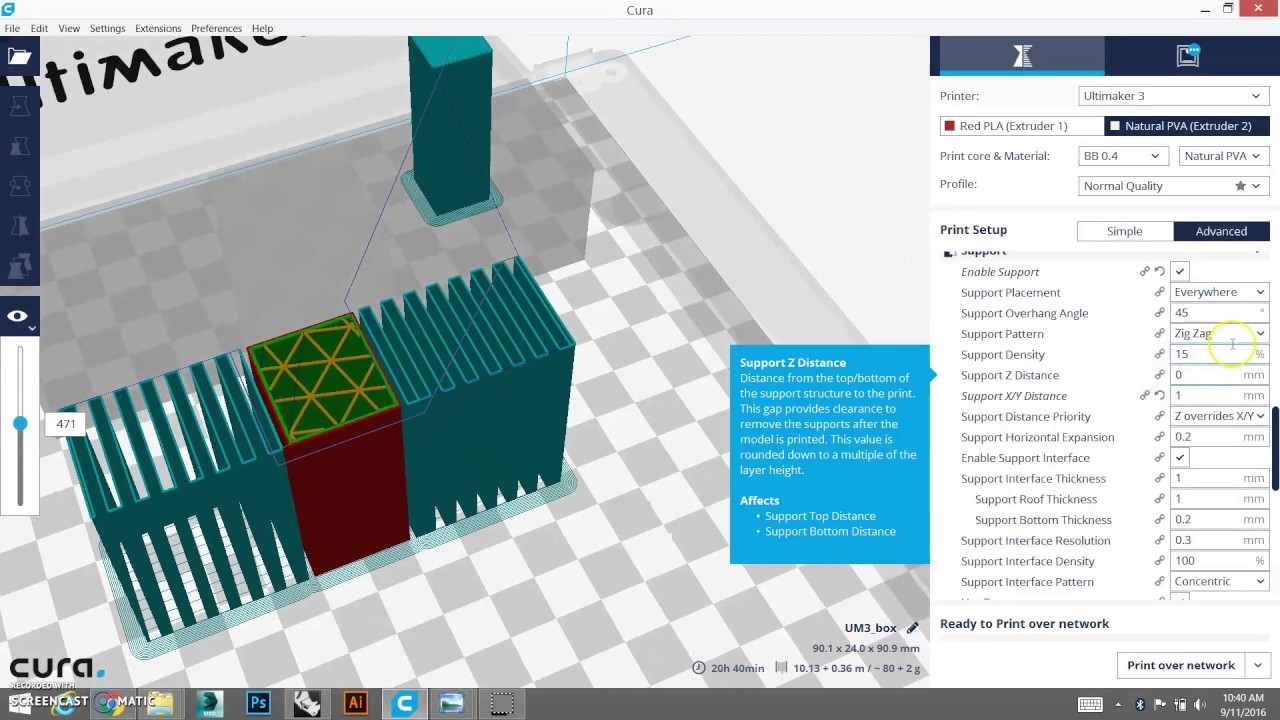Expand the print output options arrow
Image resolution: width=1280 pixels, height=720 pixels.
[x=1257, y=665]
